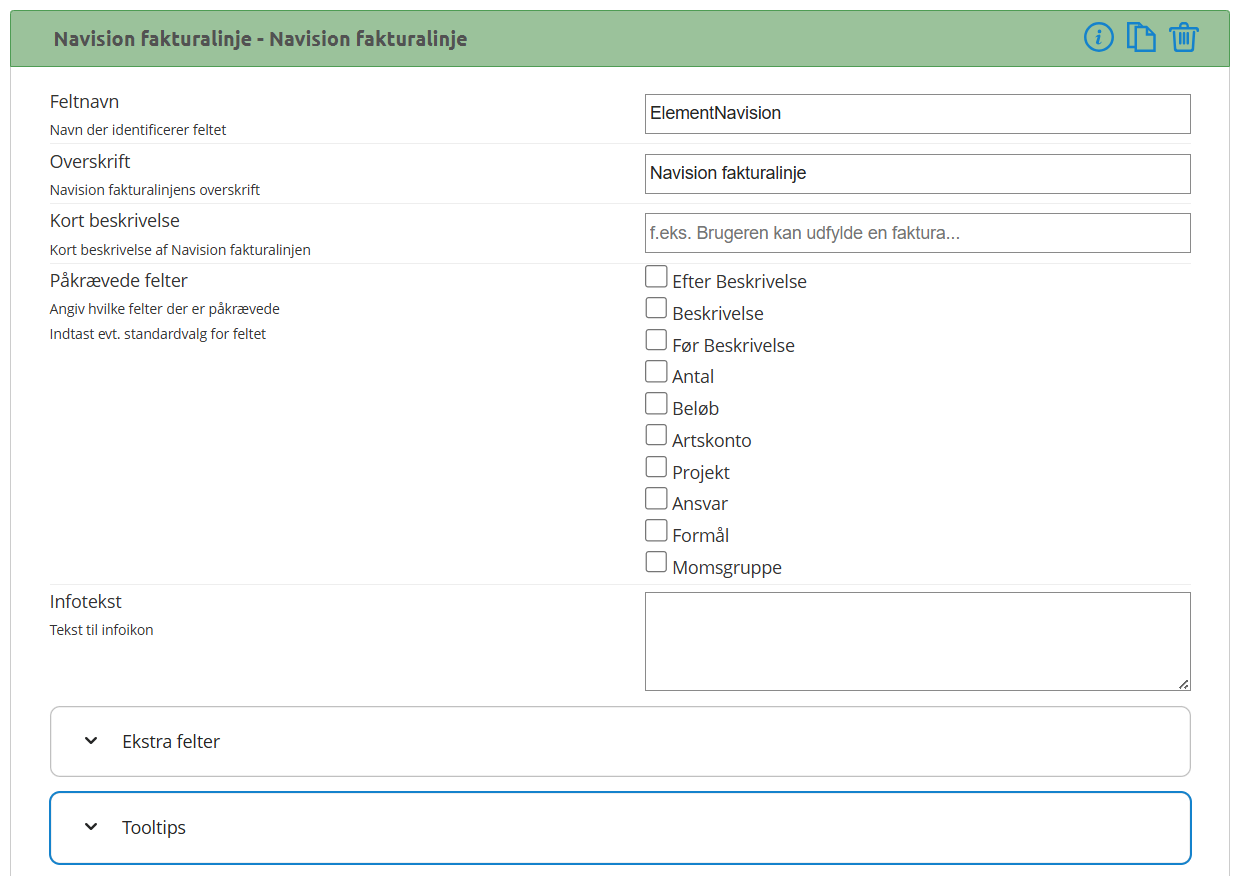
Task: Click inside the Infotekst textarea
Action: (x=917, y=641)
